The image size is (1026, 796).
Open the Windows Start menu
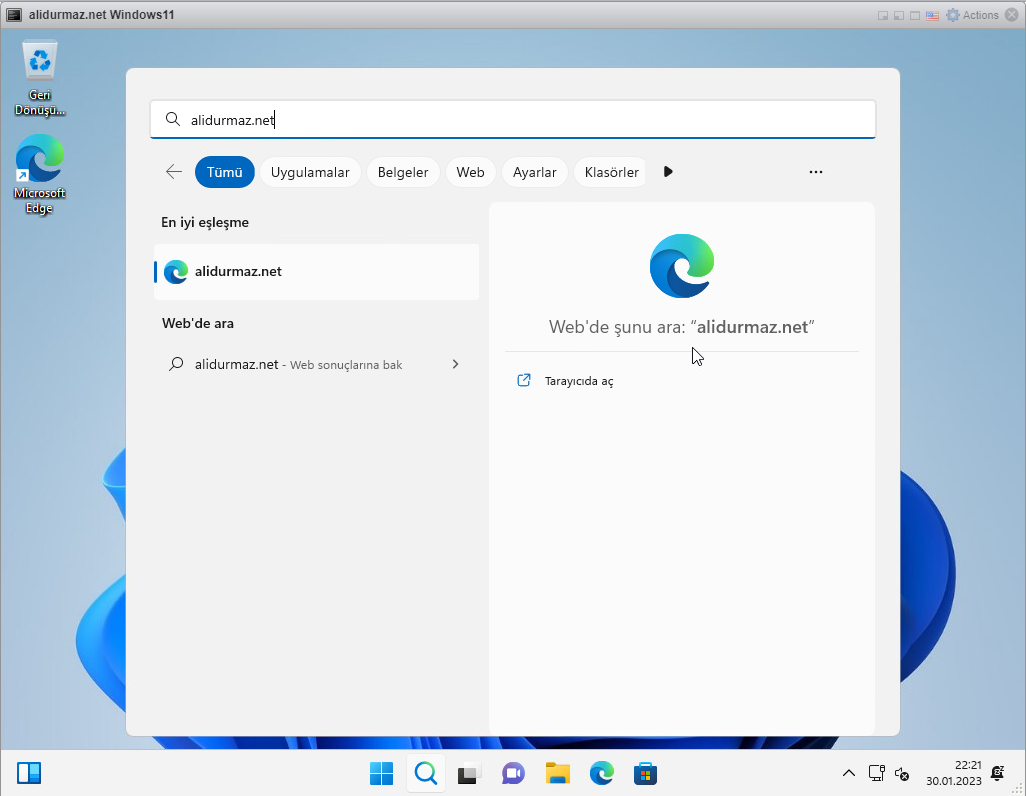[381, 774]
